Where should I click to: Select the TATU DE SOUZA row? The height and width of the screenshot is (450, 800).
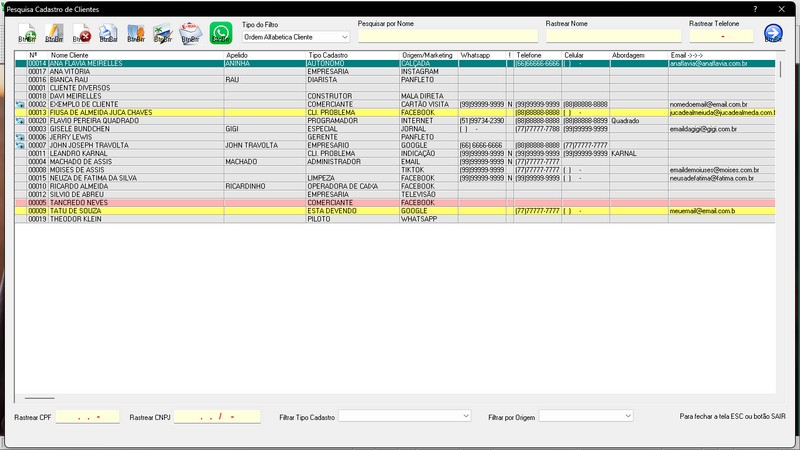tap(395, 211)
